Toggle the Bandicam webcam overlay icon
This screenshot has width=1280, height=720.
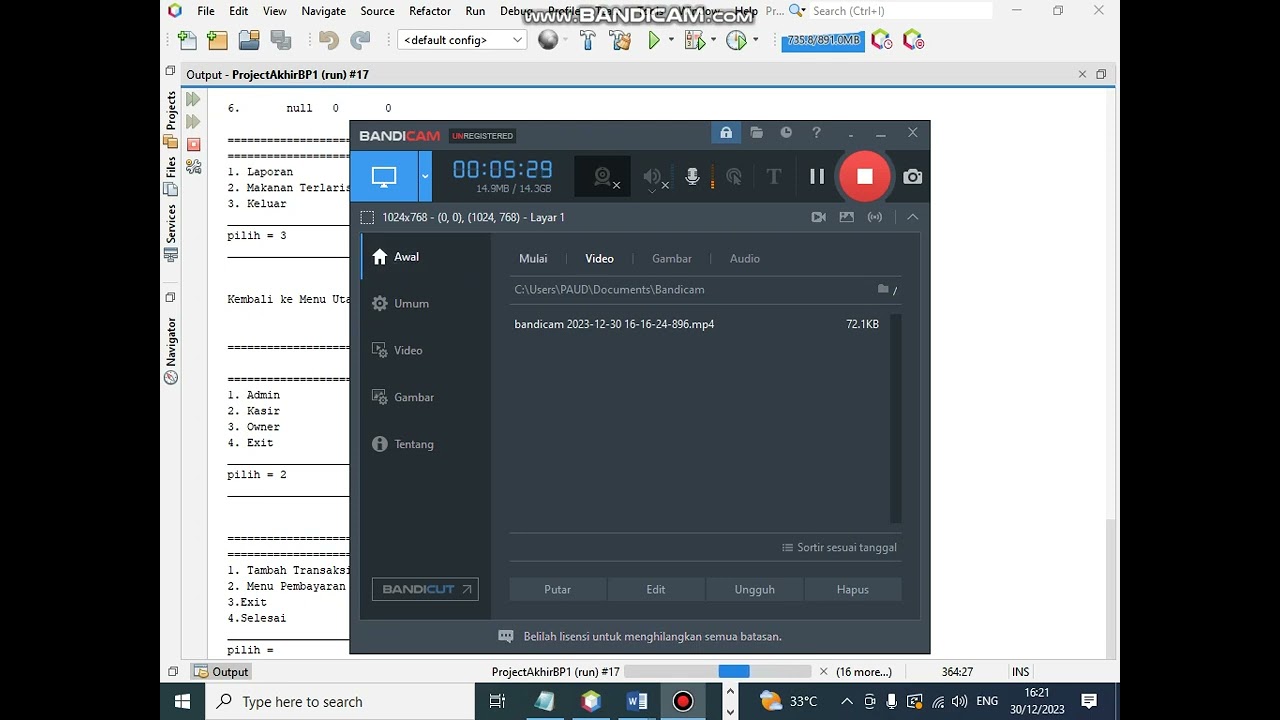pyautogui.click(x=603, y=177)
